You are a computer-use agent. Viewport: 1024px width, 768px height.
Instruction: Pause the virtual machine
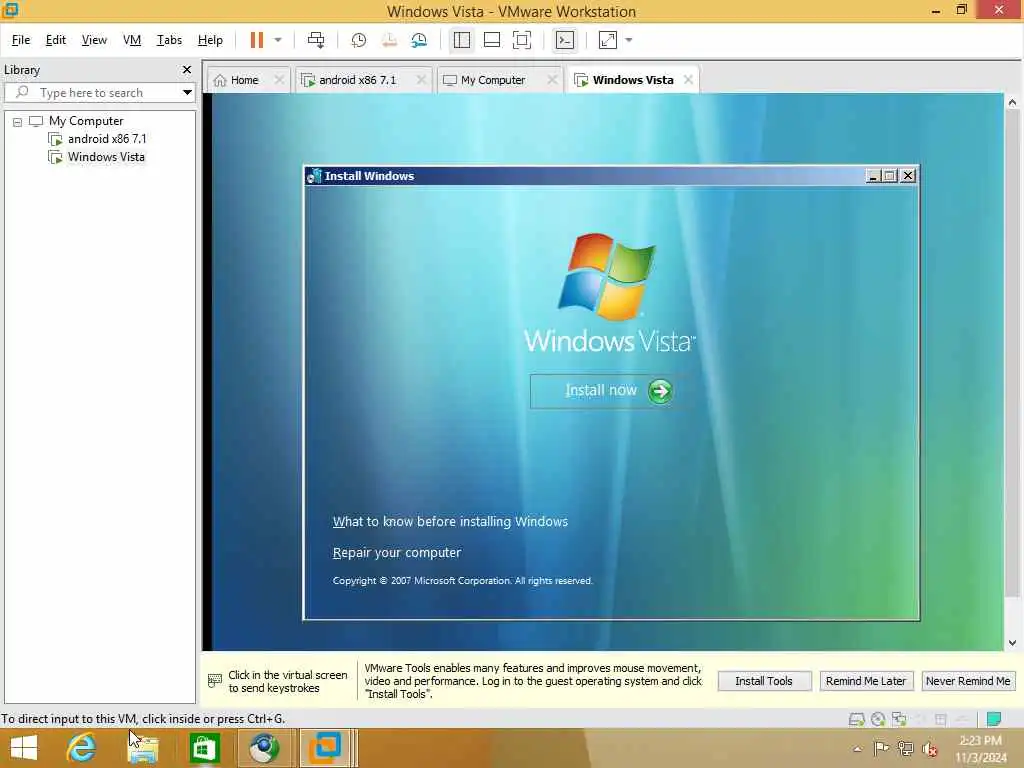pyautogui.click(x=257, y=40)
